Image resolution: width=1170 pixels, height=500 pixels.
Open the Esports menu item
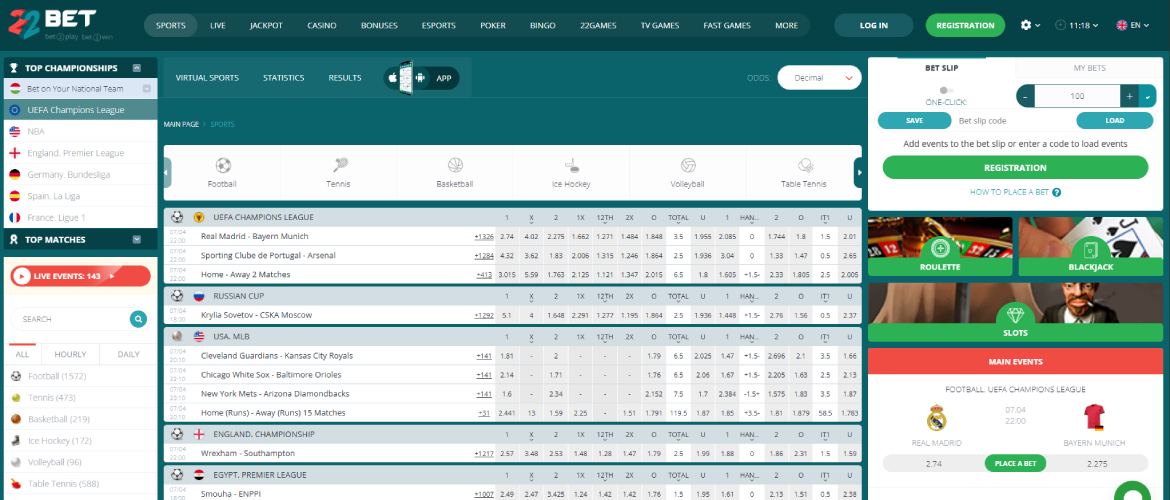click(439, 25)
